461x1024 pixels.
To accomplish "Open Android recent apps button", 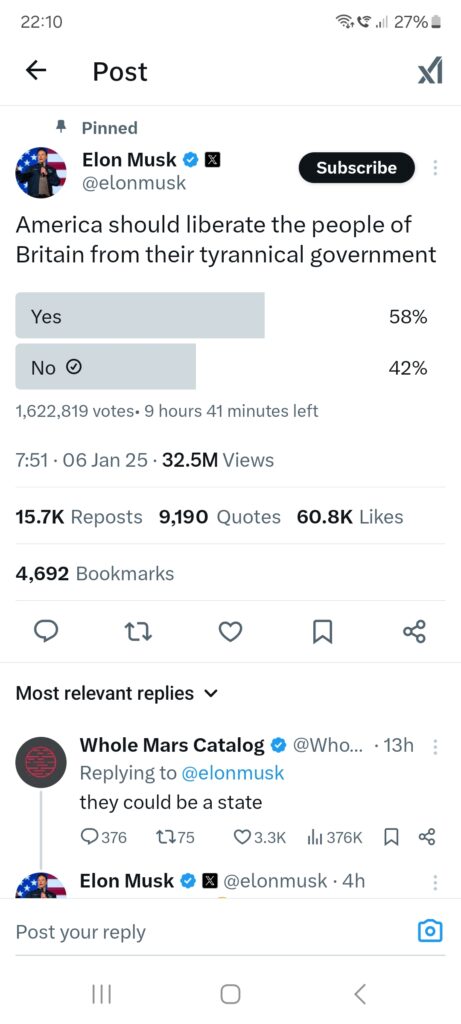I will pos(101,994).
